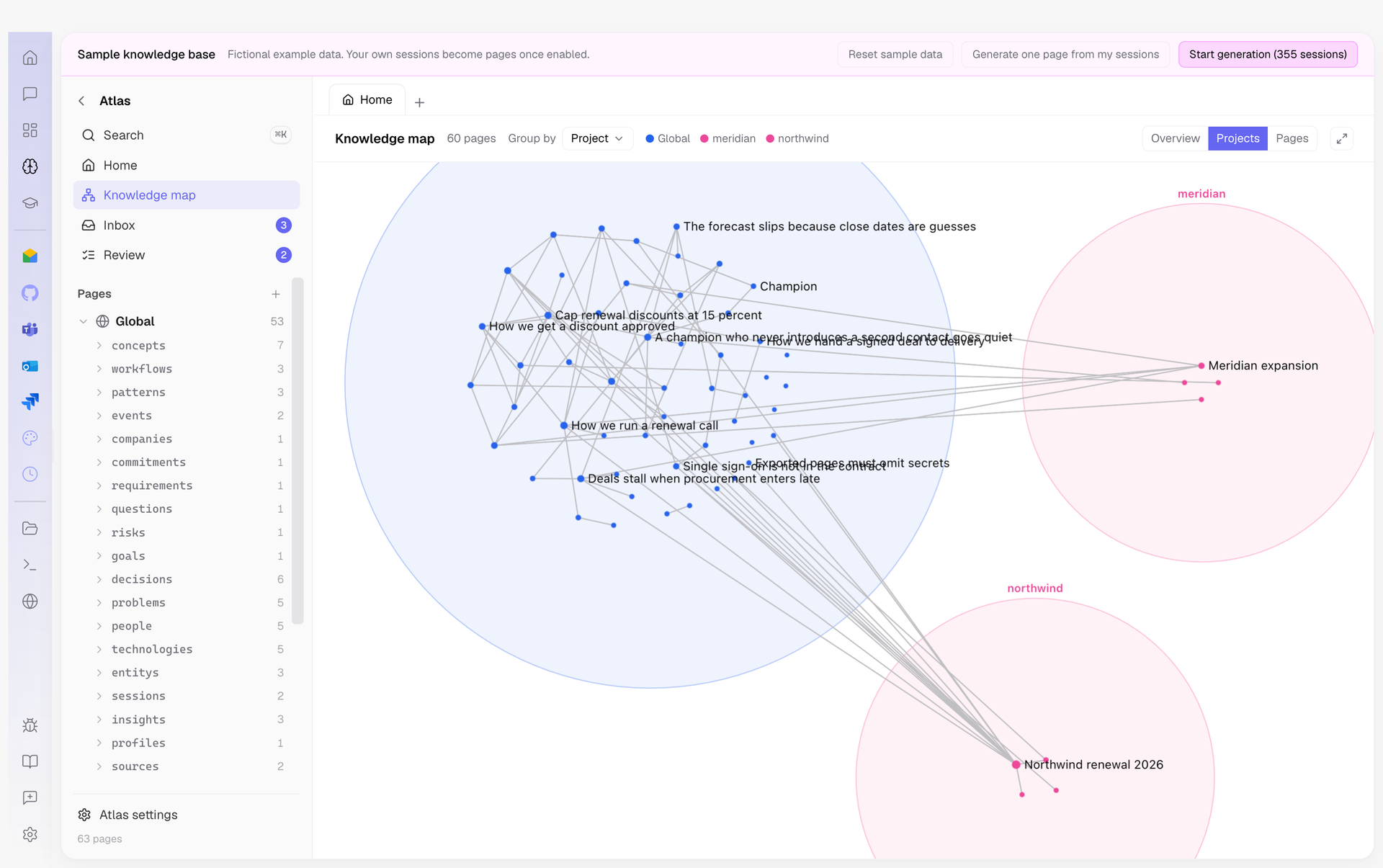Open the dashboard grid icon in left rail
This screenshot has height=868, width=1383.
coord(30,130)
